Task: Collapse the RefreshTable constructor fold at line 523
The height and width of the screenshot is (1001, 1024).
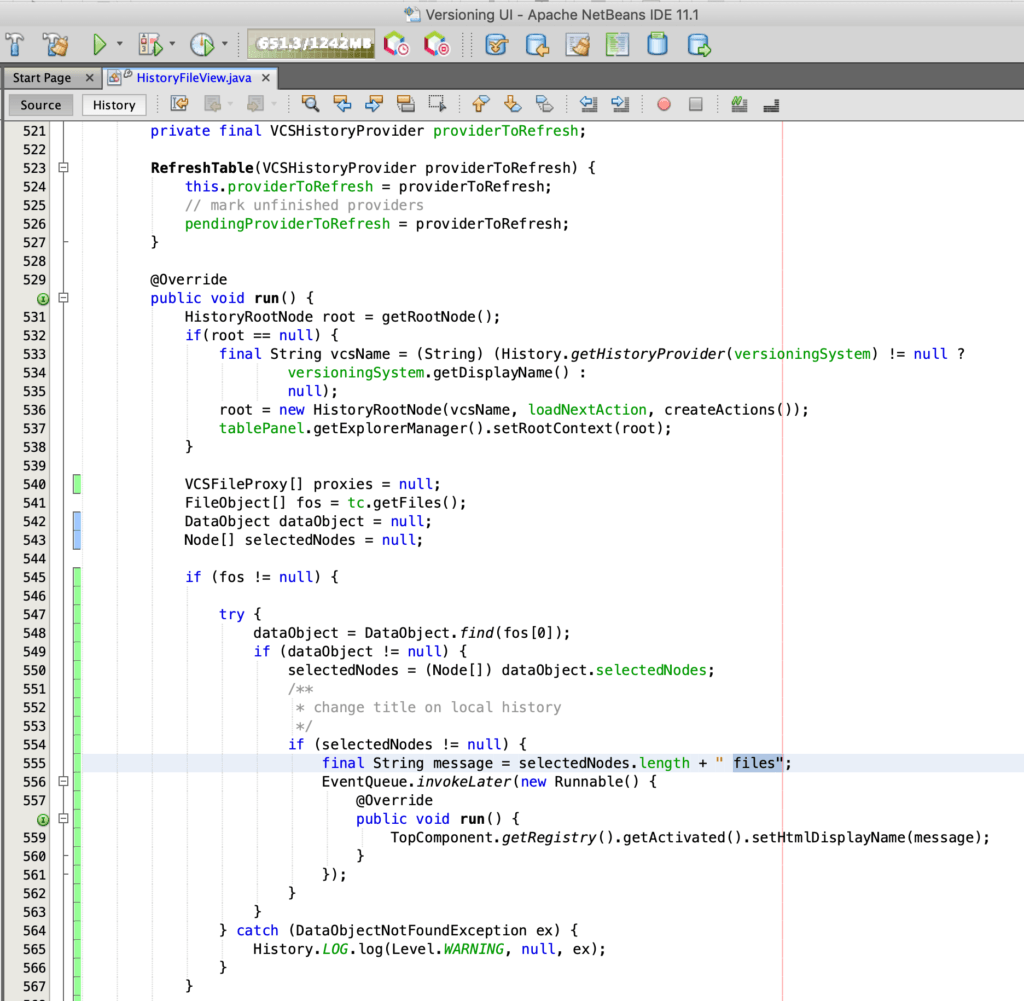Action: coord(63,168)
